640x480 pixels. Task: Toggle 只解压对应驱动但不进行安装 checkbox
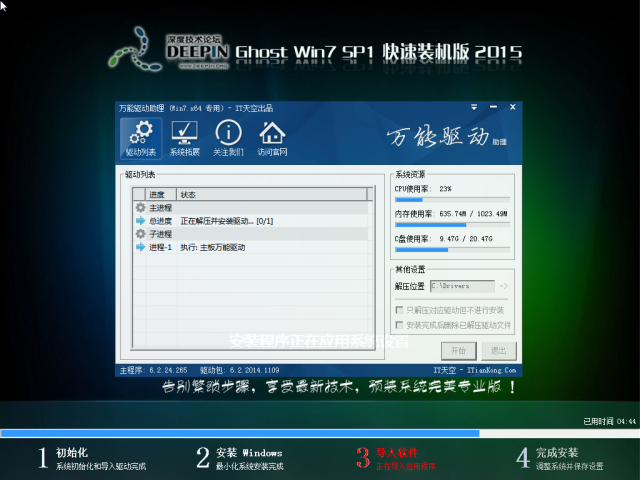(x=400, y=310)
